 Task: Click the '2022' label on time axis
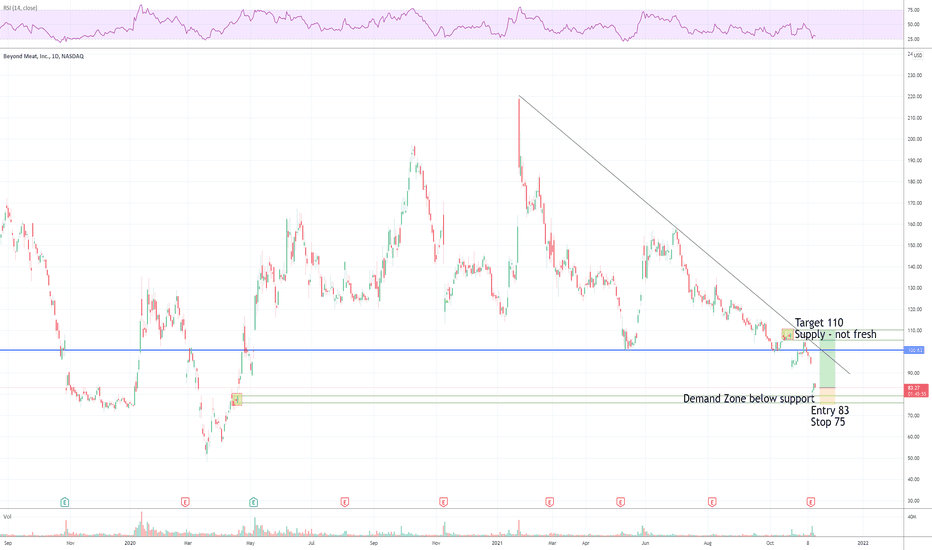pos(862,543)
